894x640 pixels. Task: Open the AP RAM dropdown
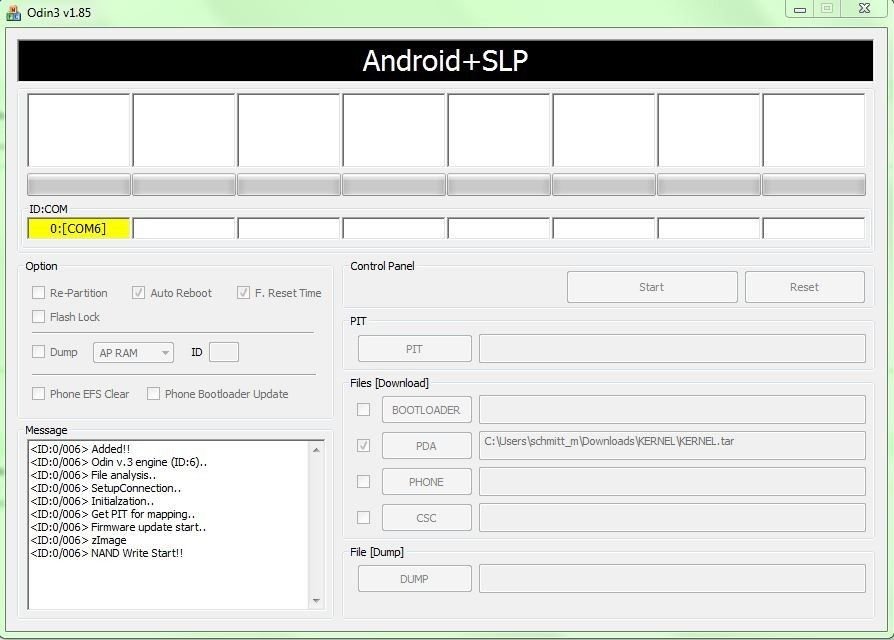click(x=133, y=353)
